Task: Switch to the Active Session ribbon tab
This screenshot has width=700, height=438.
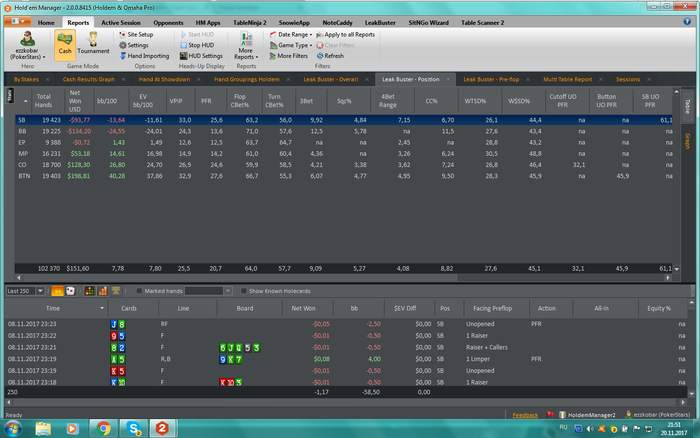Action: 121,22
